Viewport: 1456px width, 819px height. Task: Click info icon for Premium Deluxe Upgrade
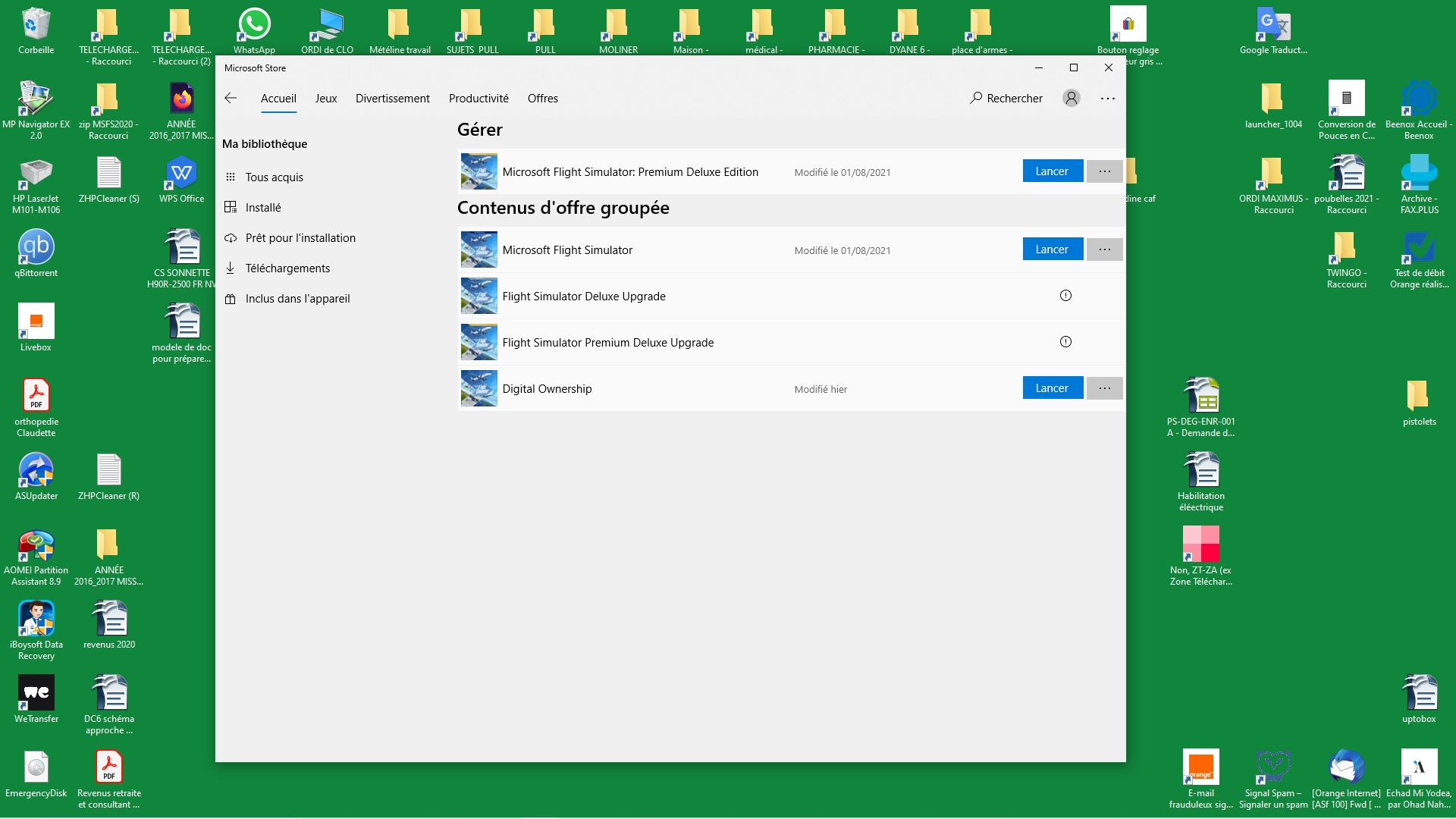click(x=1065, y=342)
